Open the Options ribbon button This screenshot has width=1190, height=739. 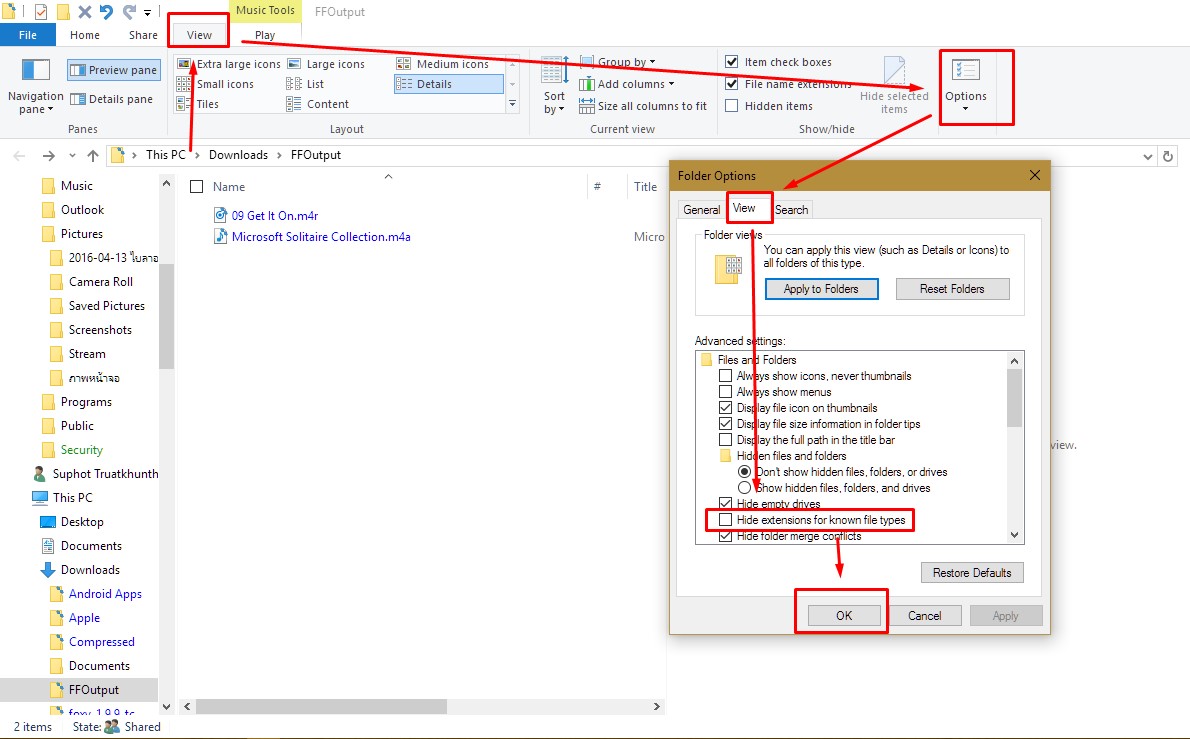coord(965,85)
